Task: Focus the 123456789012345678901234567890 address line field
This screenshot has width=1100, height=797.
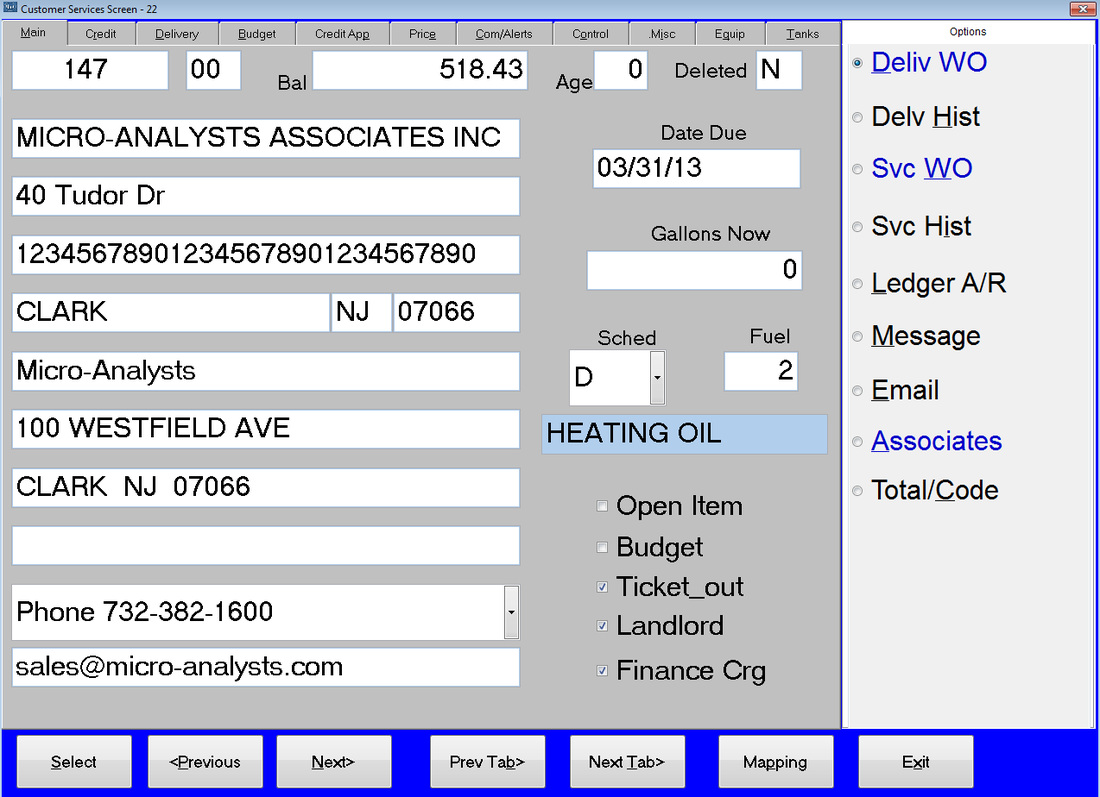Action: pos(265,255)
